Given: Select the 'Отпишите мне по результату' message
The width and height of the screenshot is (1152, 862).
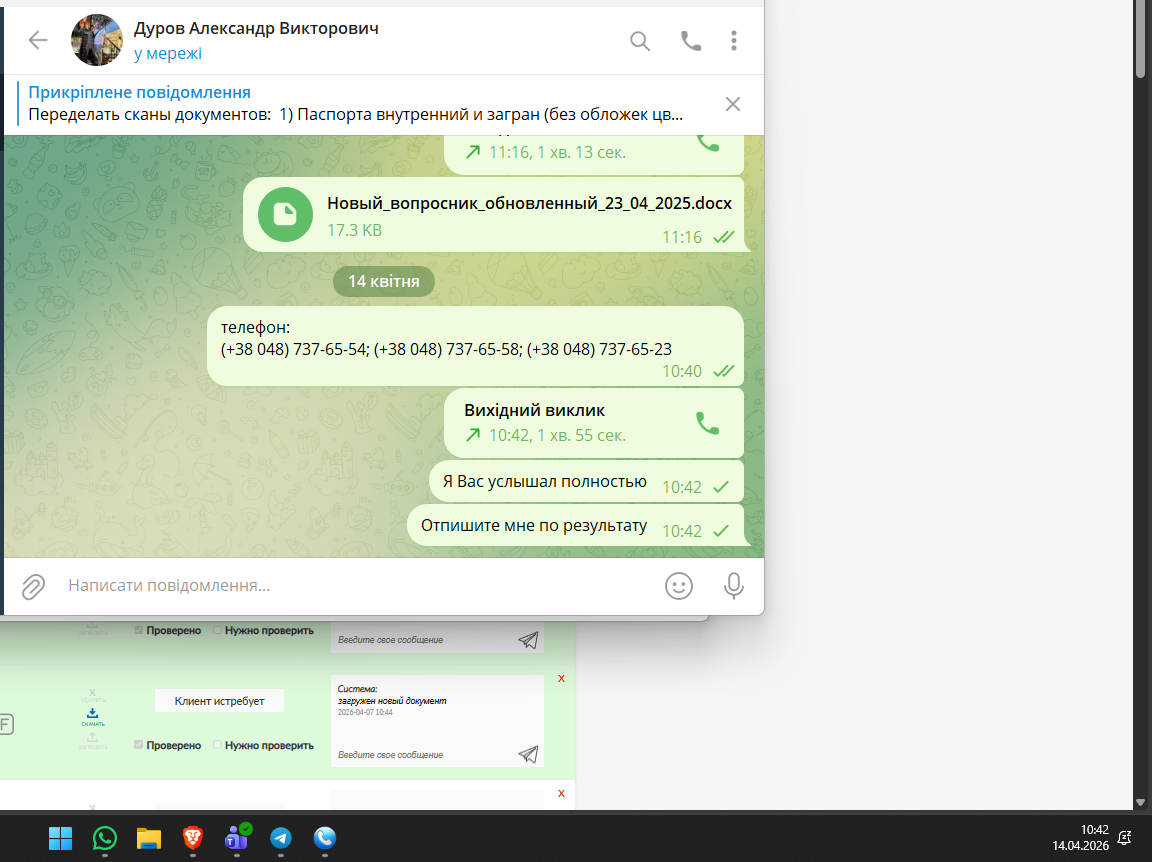Looking at the screenshot, I should pyautogui.click(x=575, y=525).
